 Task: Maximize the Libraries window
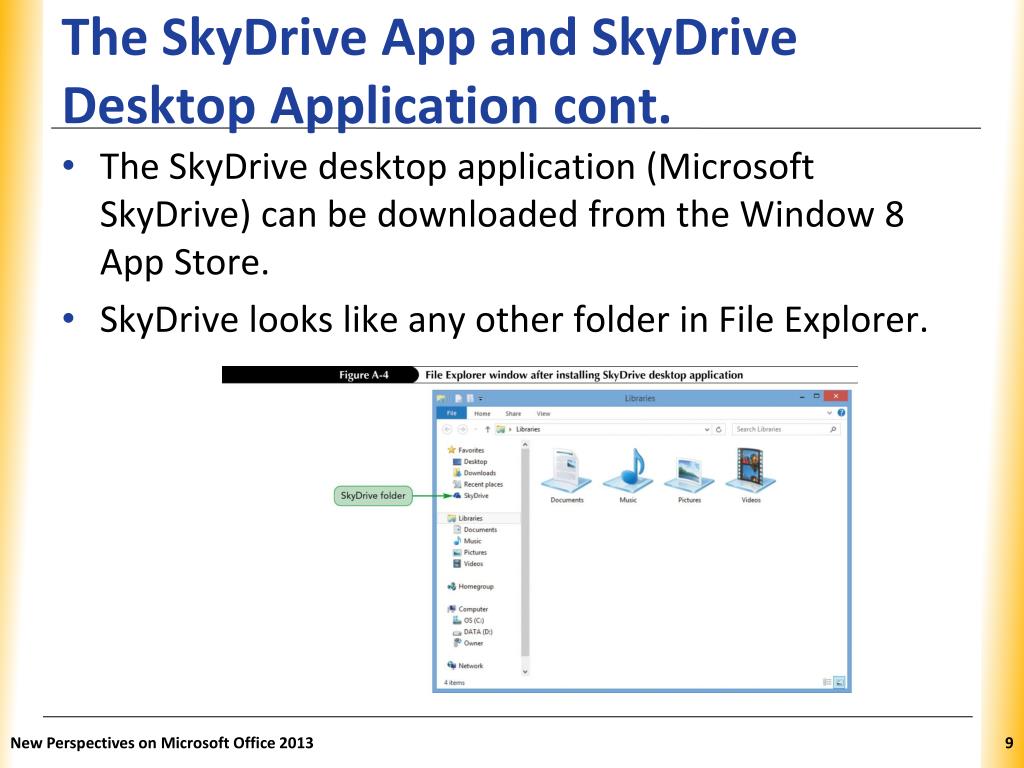816,396
